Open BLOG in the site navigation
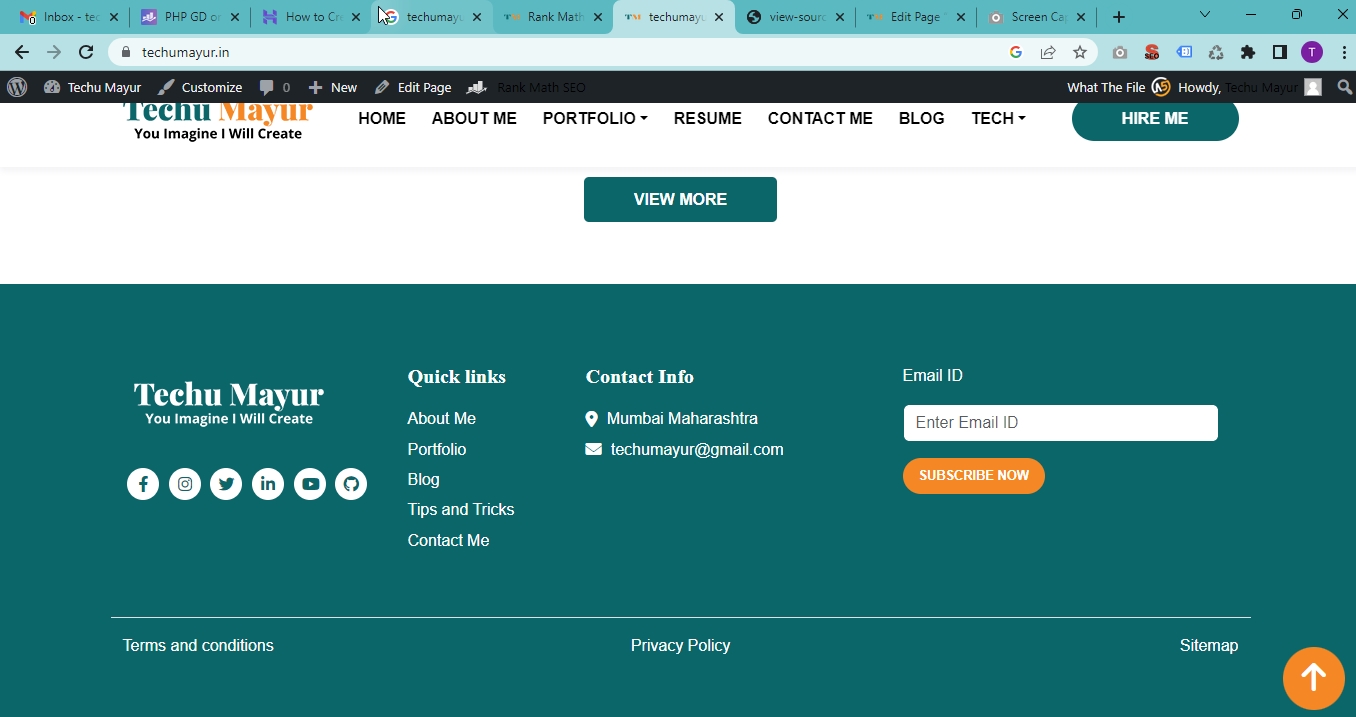The image size is (1356, 717). [922, 118]
